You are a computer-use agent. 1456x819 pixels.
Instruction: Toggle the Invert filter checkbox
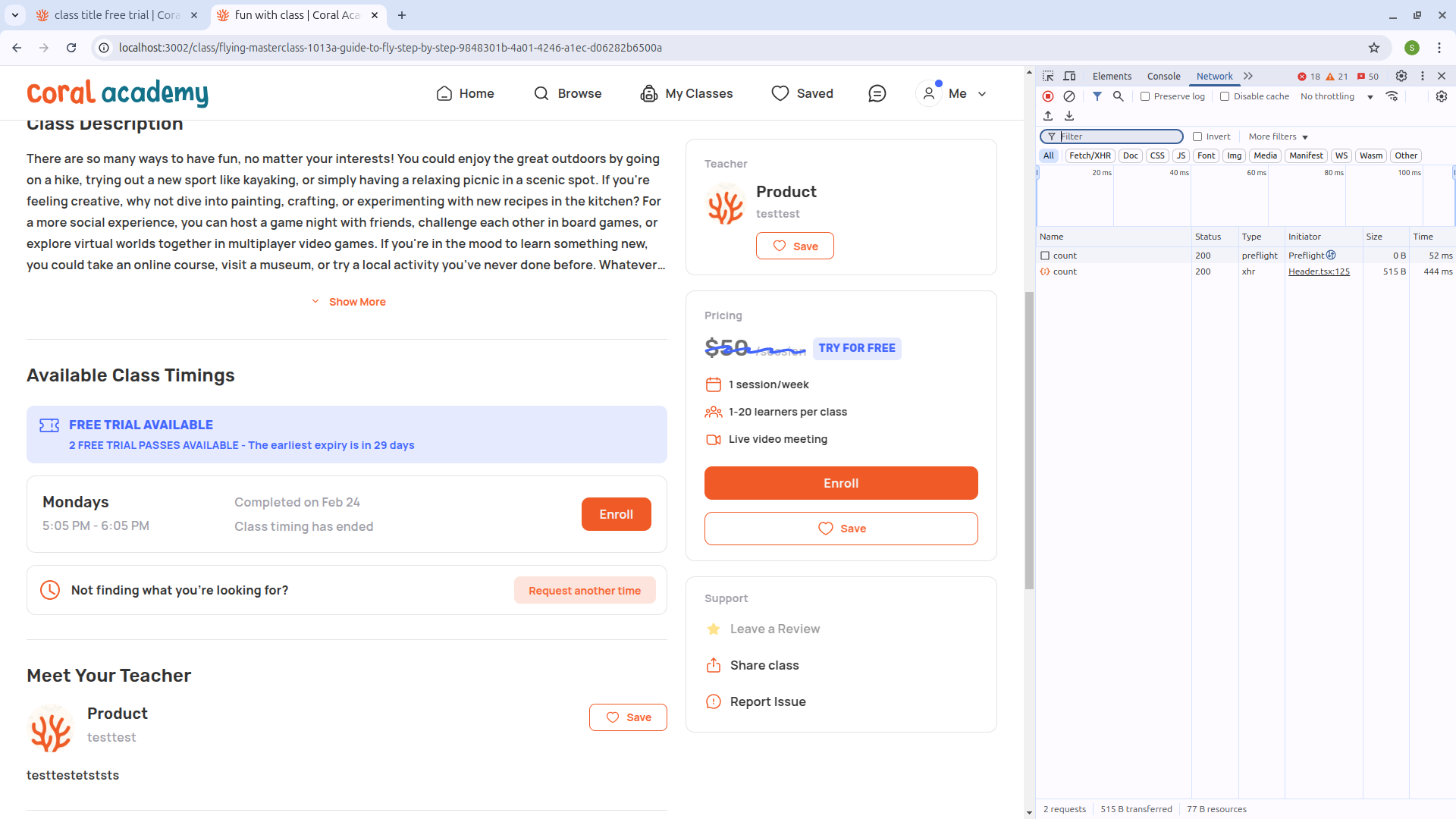(1197, 136)
